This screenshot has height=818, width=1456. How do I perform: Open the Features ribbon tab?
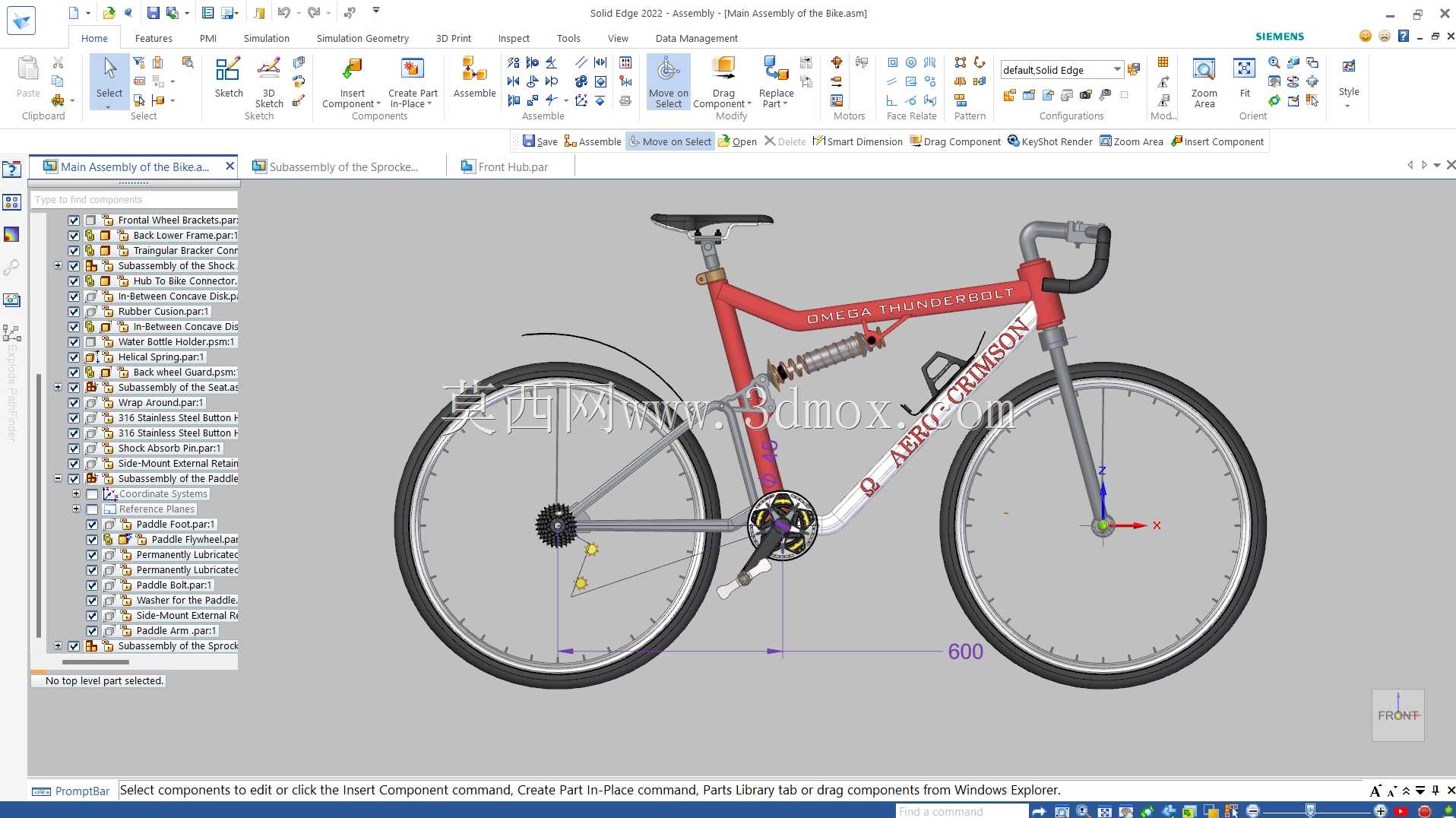(x=154, y=38)
